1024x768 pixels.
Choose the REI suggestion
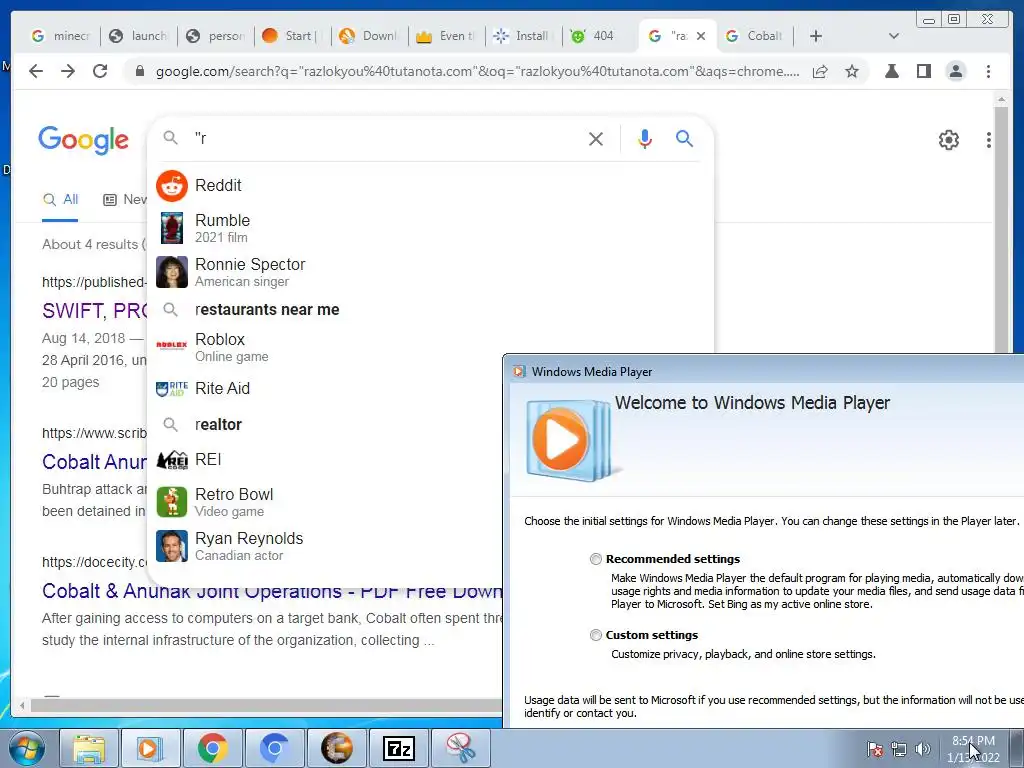[x=327, y=460]
